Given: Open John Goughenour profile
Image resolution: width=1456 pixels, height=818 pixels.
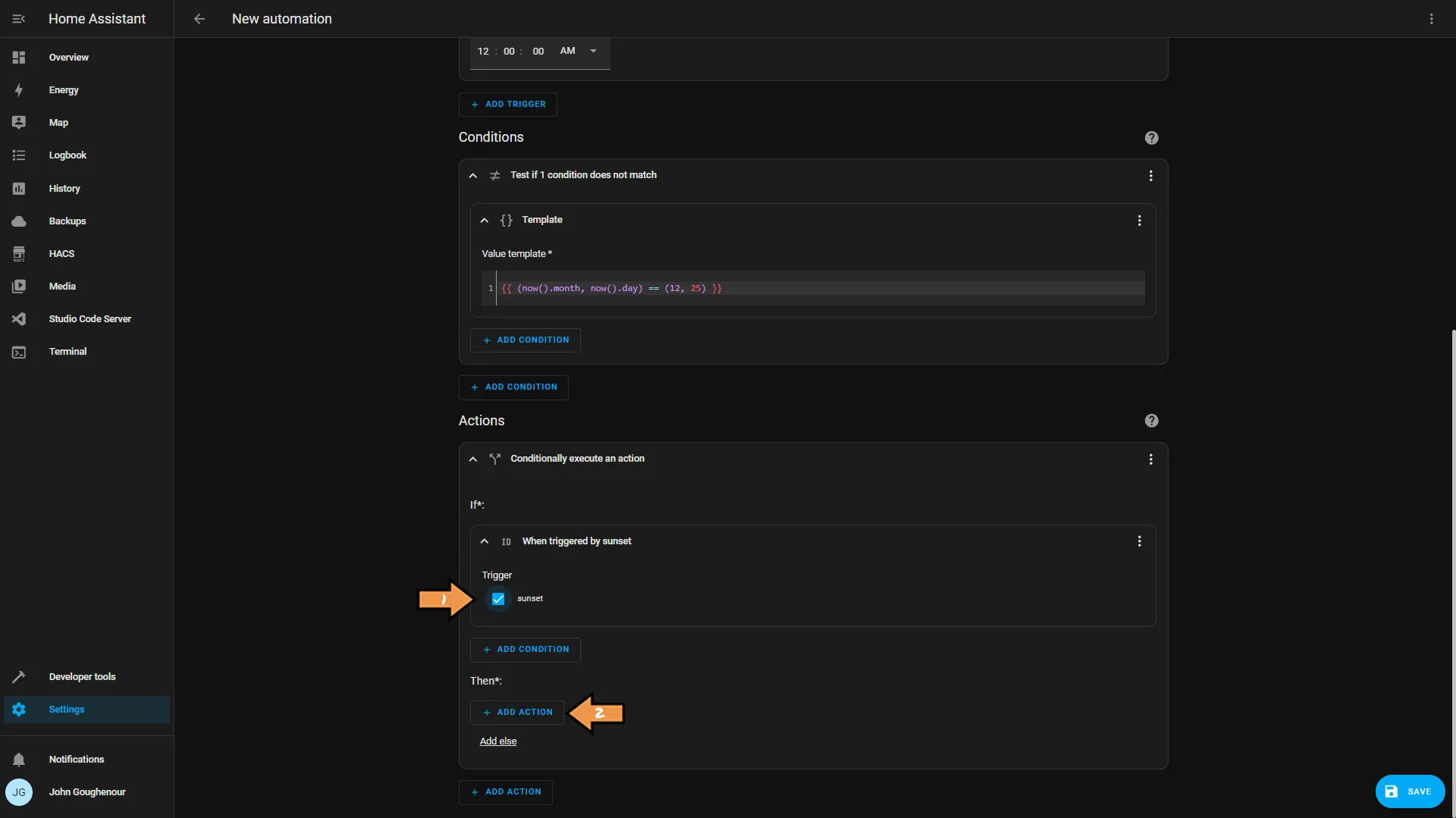Looking at the screenshot, I should point(86,792).
